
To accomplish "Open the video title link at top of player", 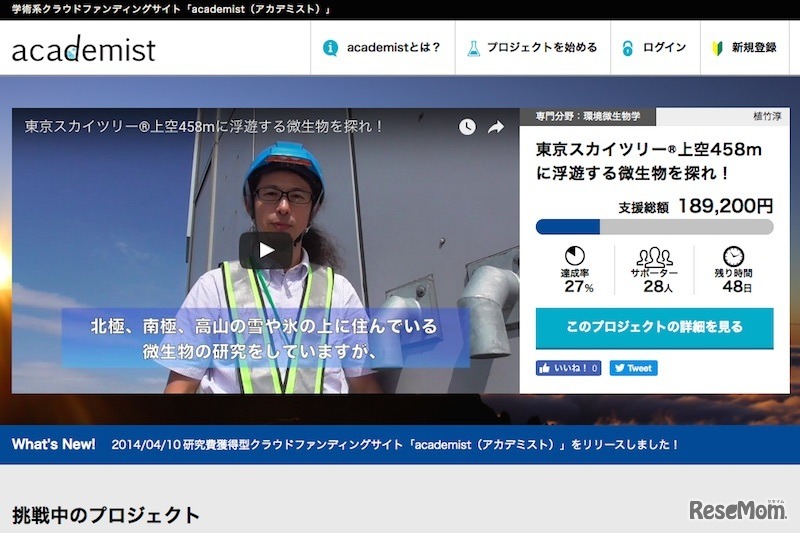I will pyautogui.click(x=204, y=126).
